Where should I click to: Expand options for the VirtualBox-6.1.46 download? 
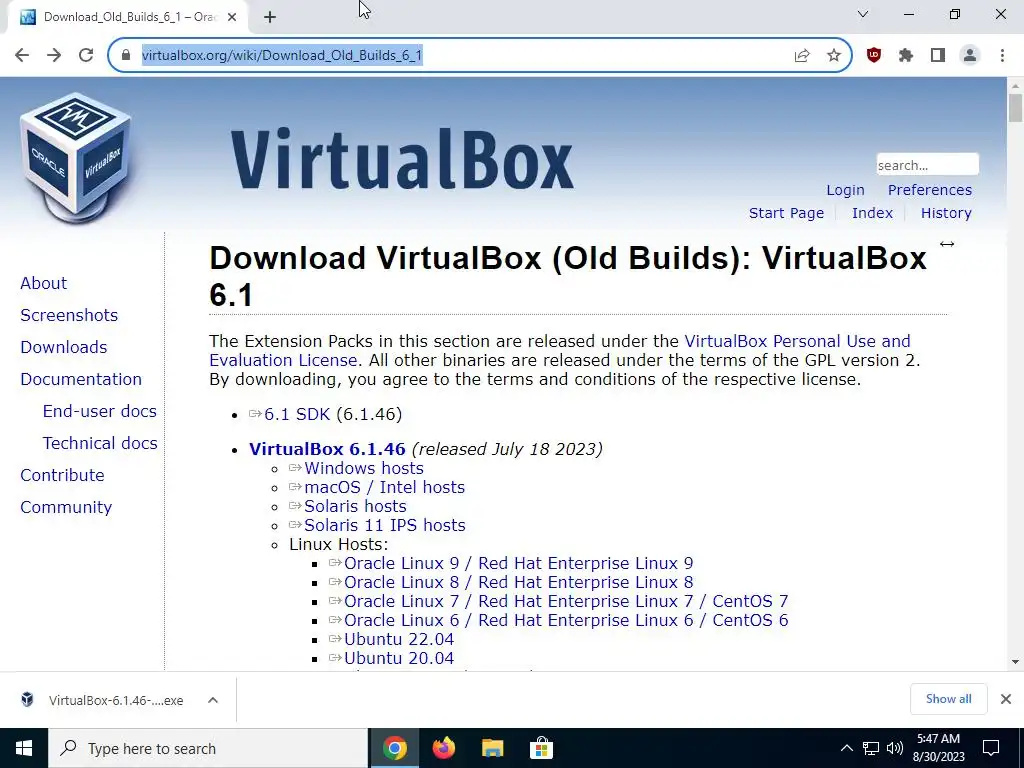tap(213, 700)
